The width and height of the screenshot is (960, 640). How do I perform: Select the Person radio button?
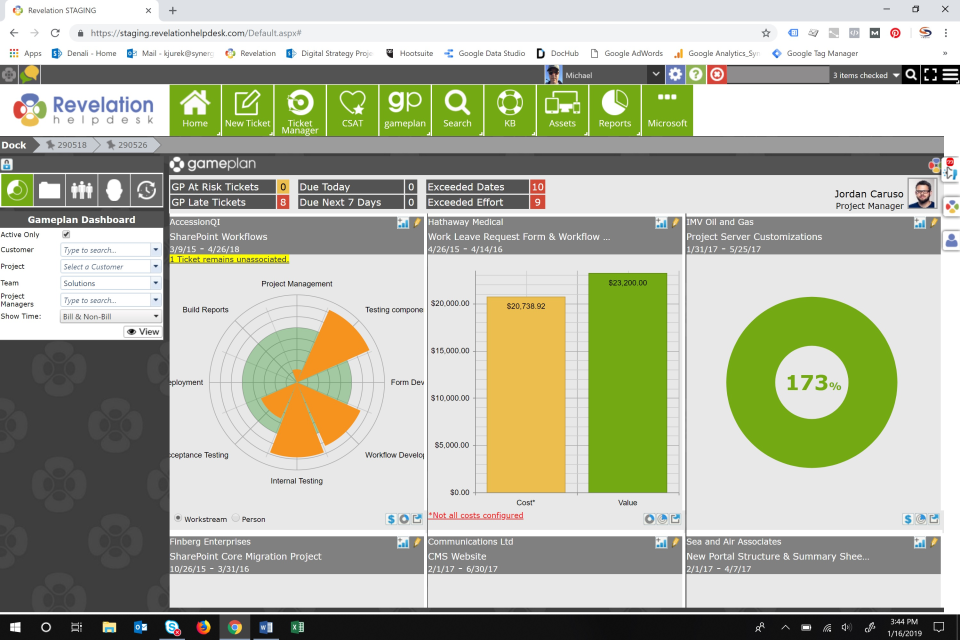[237, 519]
